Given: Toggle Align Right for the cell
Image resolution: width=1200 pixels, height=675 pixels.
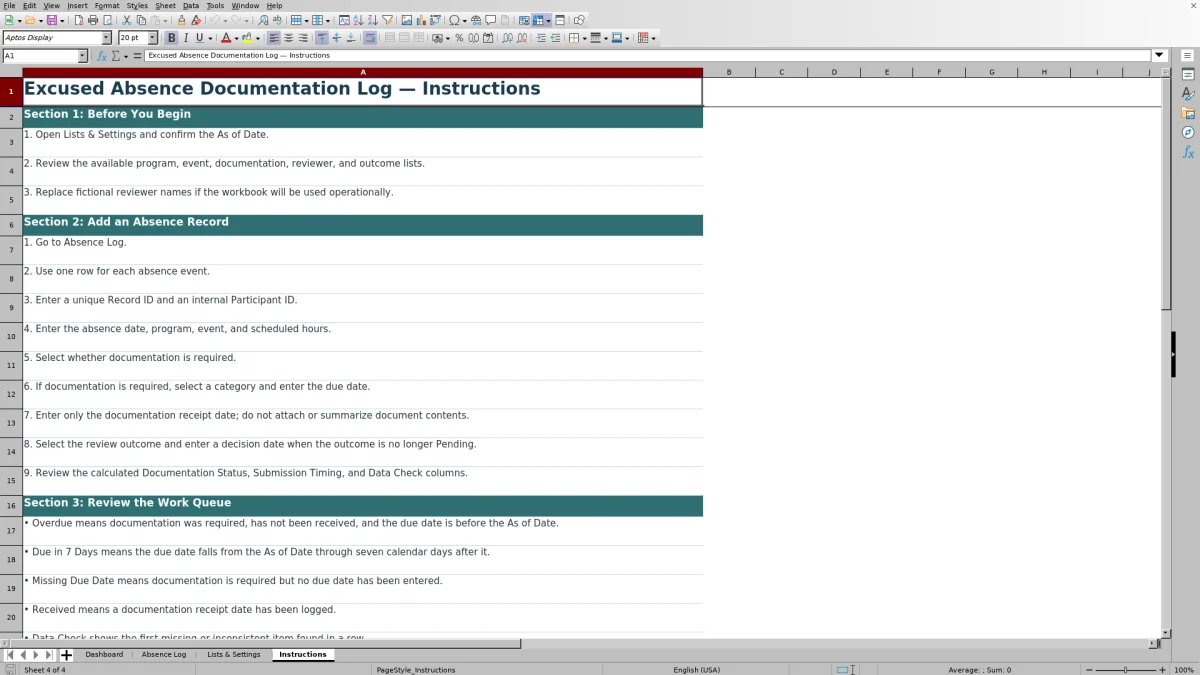Looking at the screenshot, I should [x=303, y=38].
